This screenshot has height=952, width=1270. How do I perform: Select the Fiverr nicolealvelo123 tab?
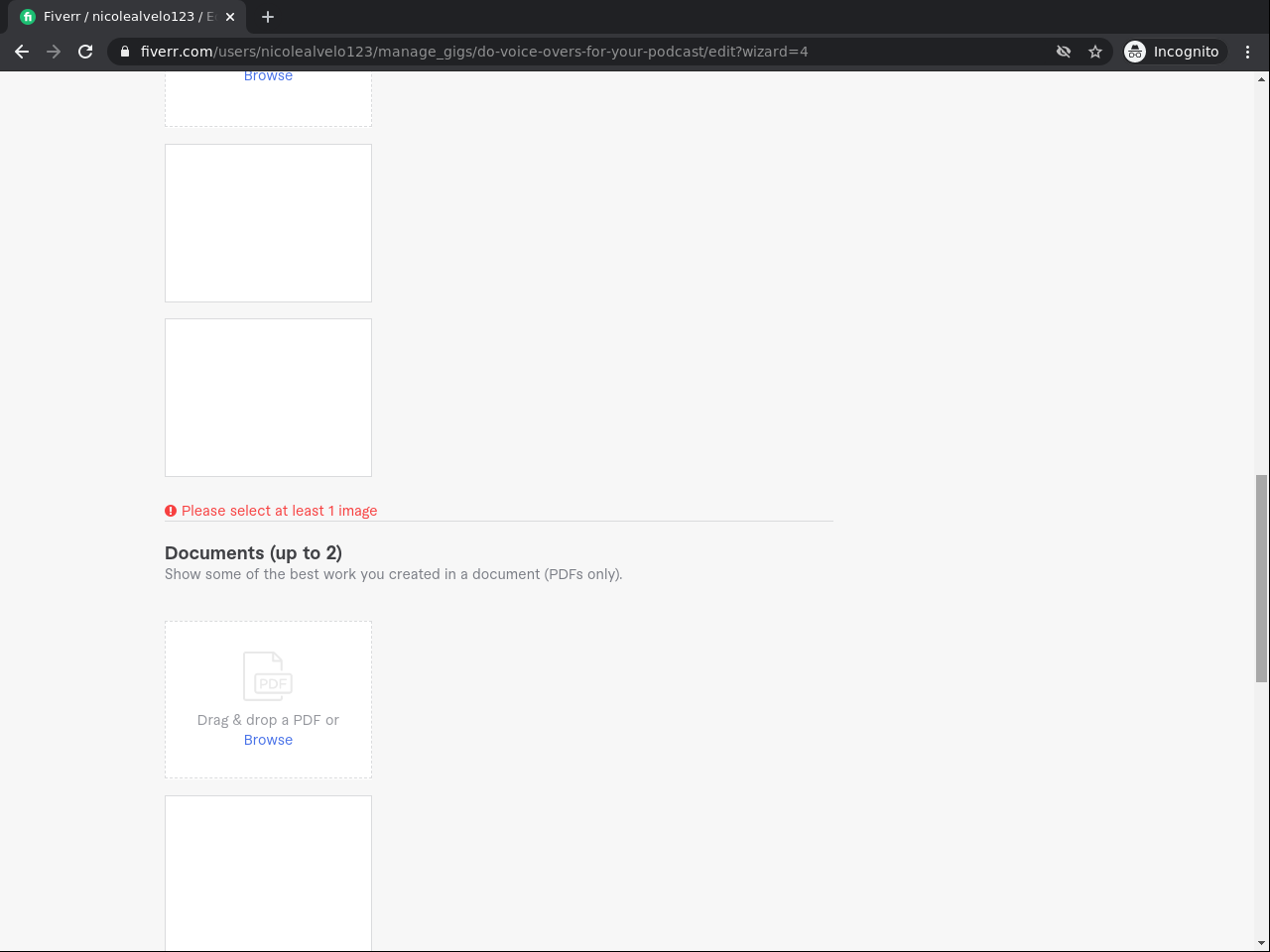(x=127, y=17)
